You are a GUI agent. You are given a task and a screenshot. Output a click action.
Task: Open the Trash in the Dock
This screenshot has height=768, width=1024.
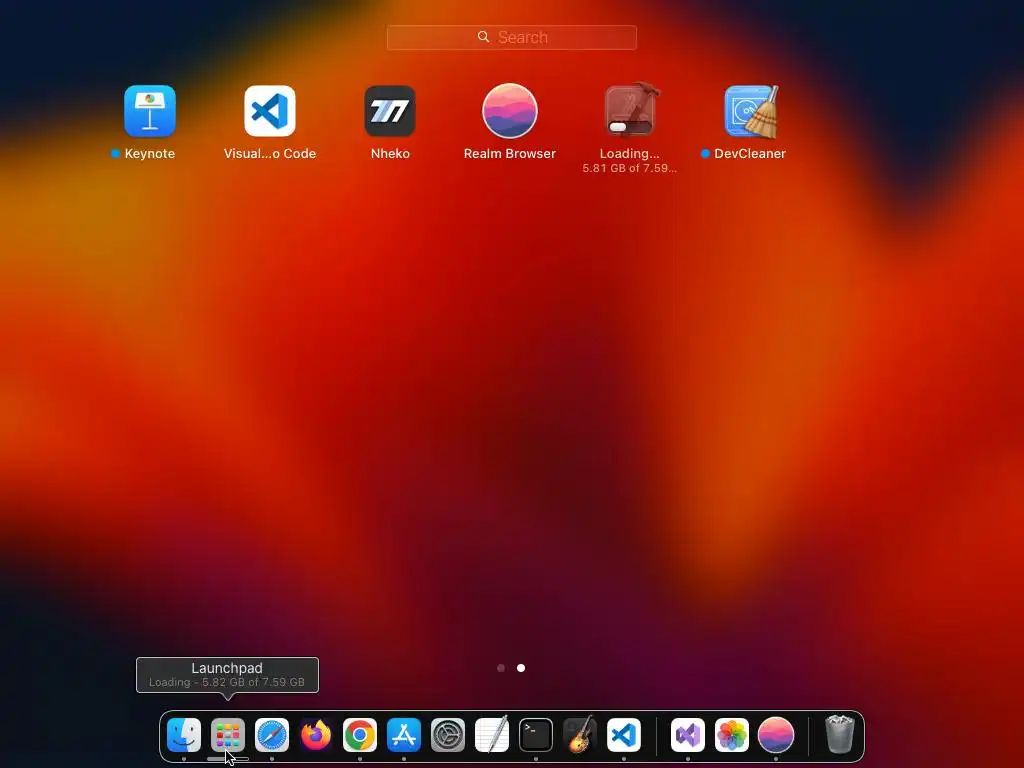pos(840,734)
